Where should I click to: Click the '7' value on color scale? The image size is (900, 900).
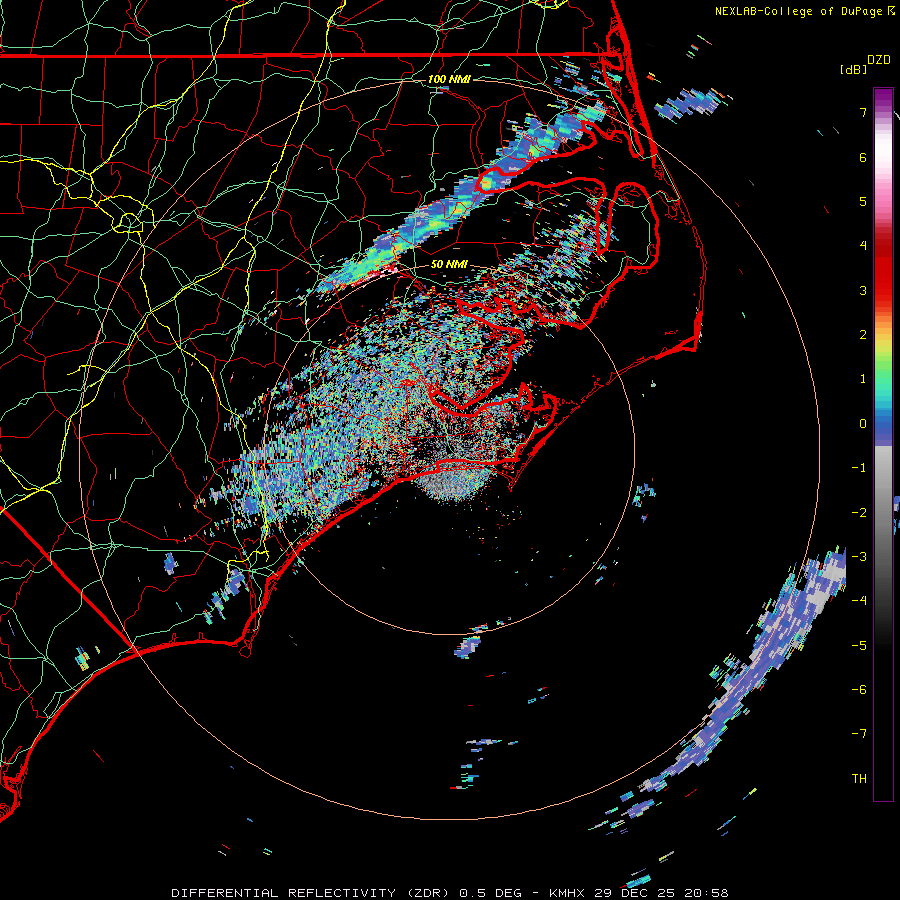[863, 112]
